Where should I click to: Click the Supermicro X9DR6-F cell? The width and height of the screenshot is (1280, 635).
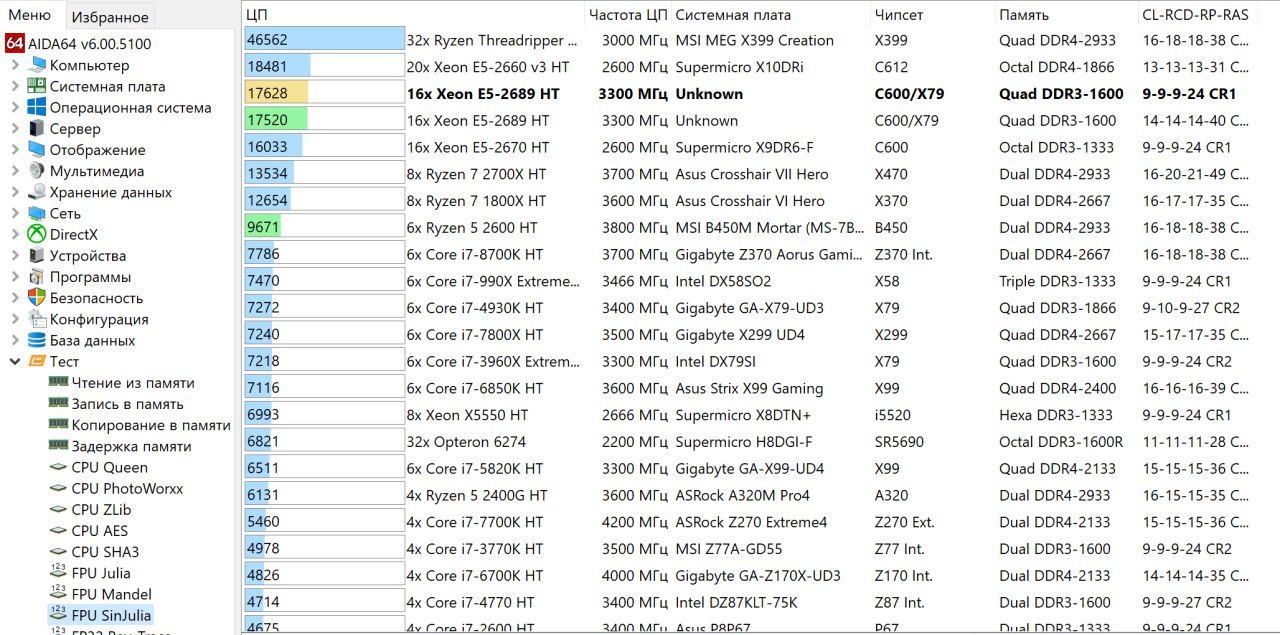[x=744, y=147]
